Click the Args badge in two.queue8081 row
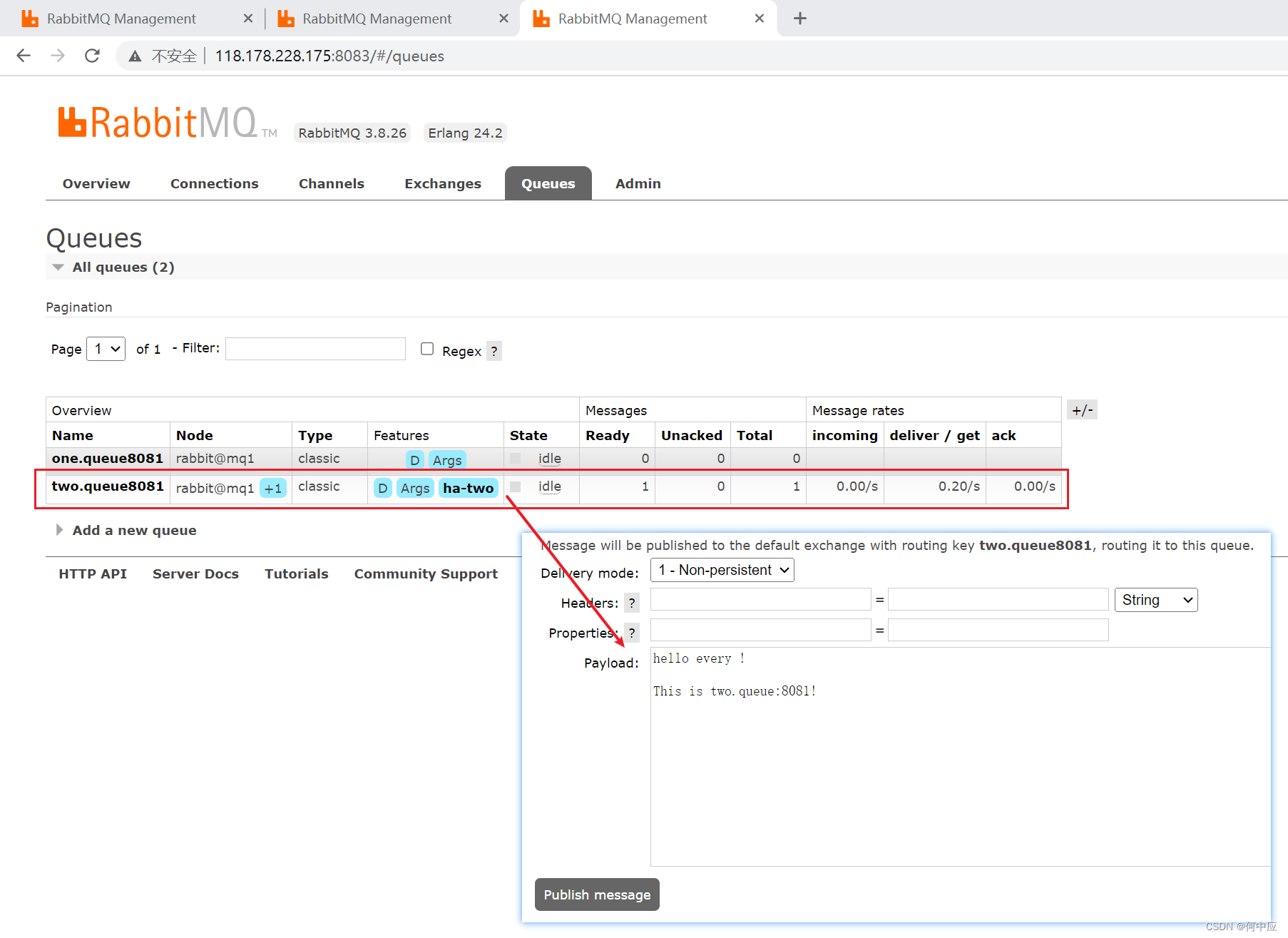1288x938 pixels. tap(415, 488)
